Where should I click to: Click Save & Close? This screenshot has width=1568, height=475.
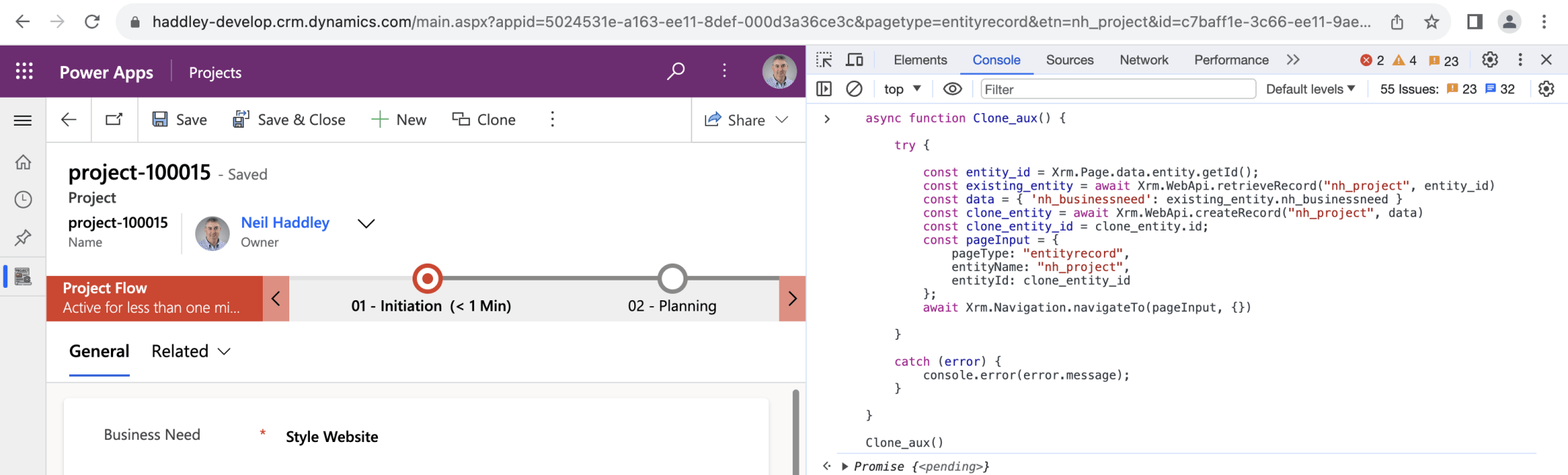click(288, 120)
